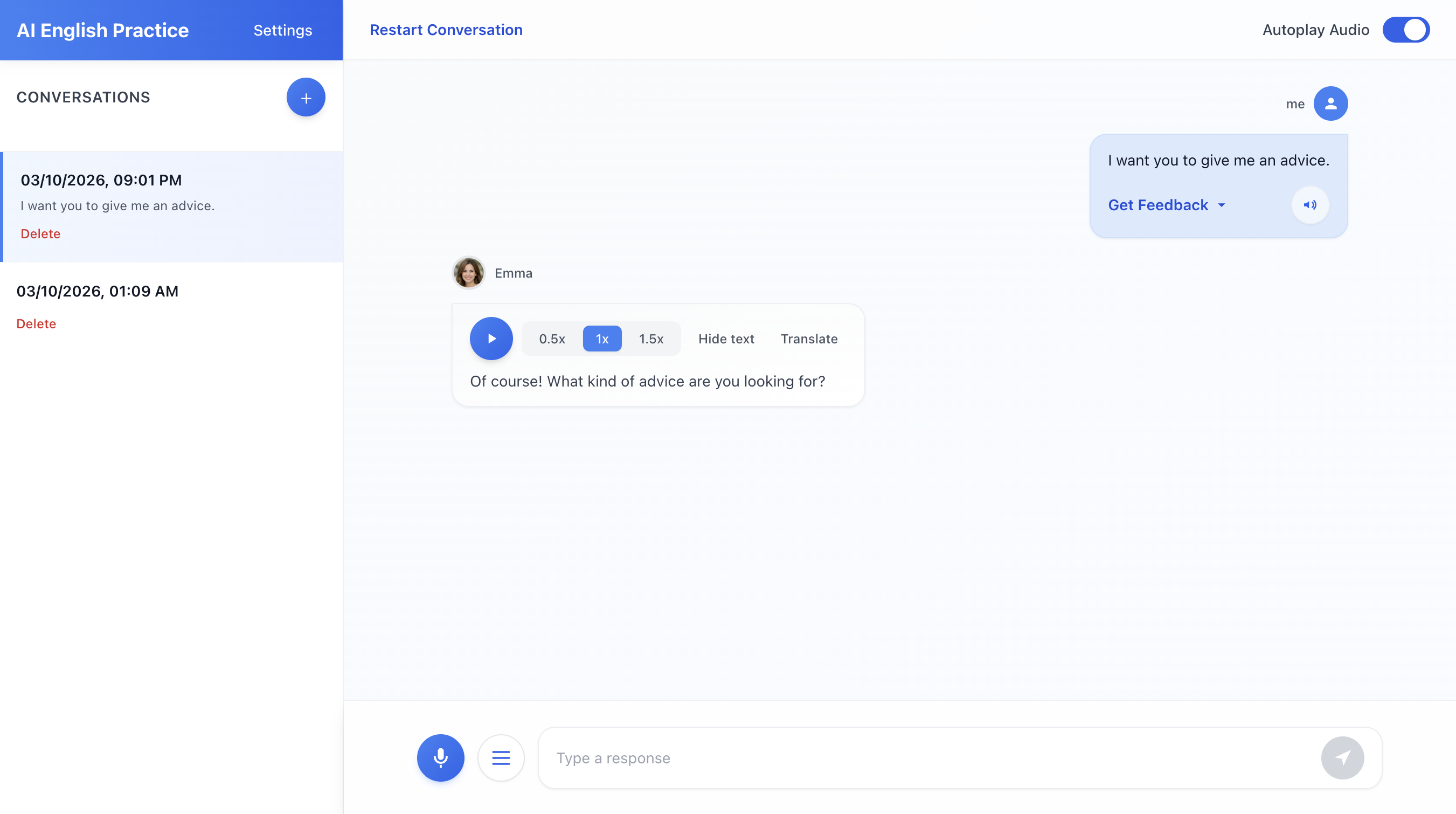Open the hamburger menu beside the microphone
This screenshot has width=1456, height=814.
(501, 757)
